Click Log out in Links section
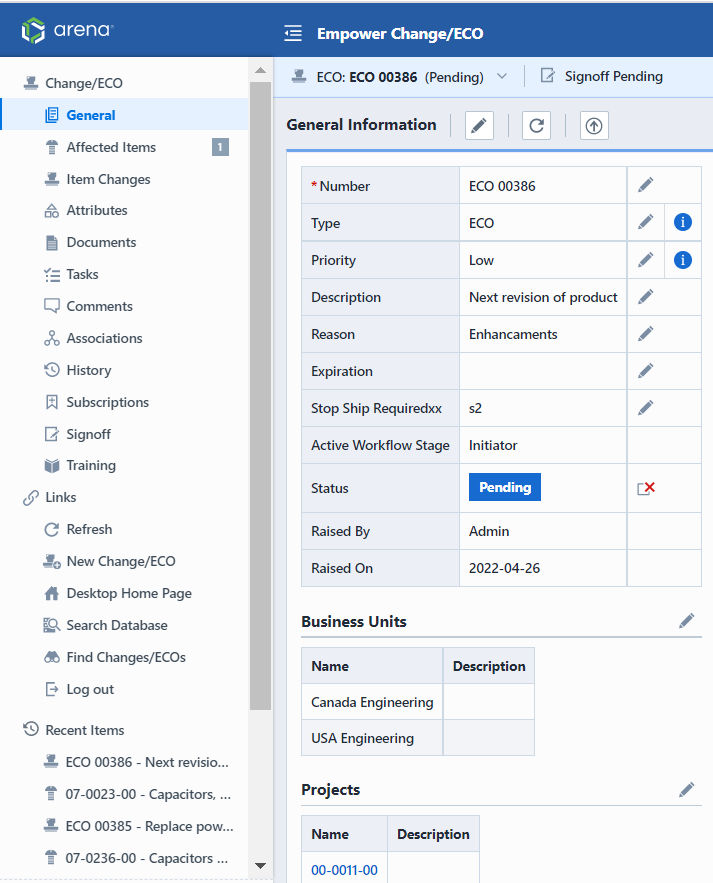This screenshot has height=883, width=713. pos(90,689)
